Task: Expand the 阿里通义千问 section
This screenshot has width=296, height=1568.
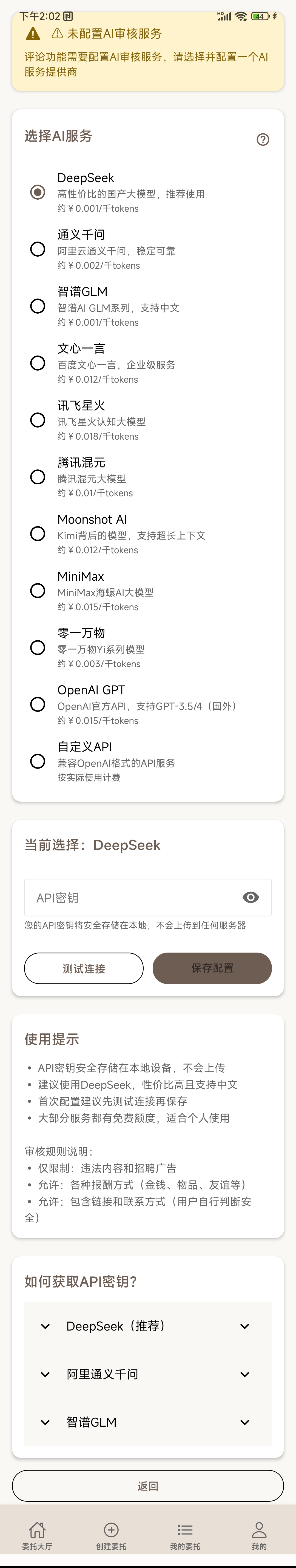Action: click(147, 1374)
